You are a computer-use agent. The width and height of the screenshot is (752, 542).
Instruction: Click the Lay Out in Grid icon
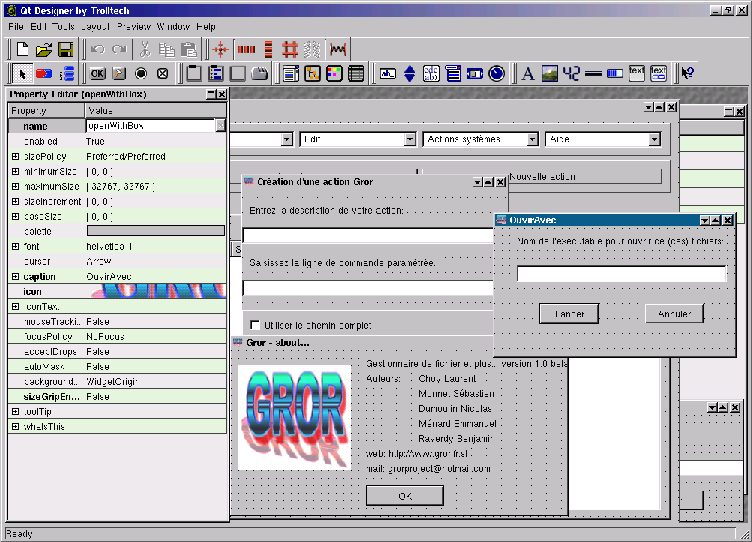tap(290, 49)
